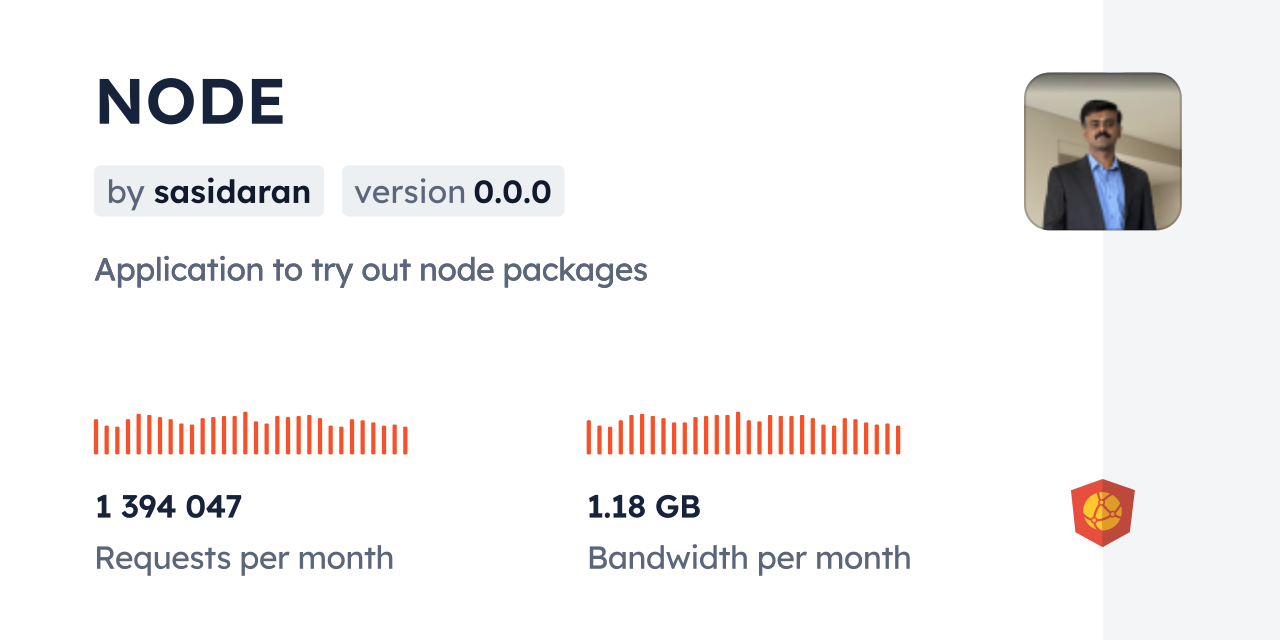Click the 'Bandwidth per month' label
Image resolution: width=1280 pixels, height=640 pixels.
coord(749,558)
